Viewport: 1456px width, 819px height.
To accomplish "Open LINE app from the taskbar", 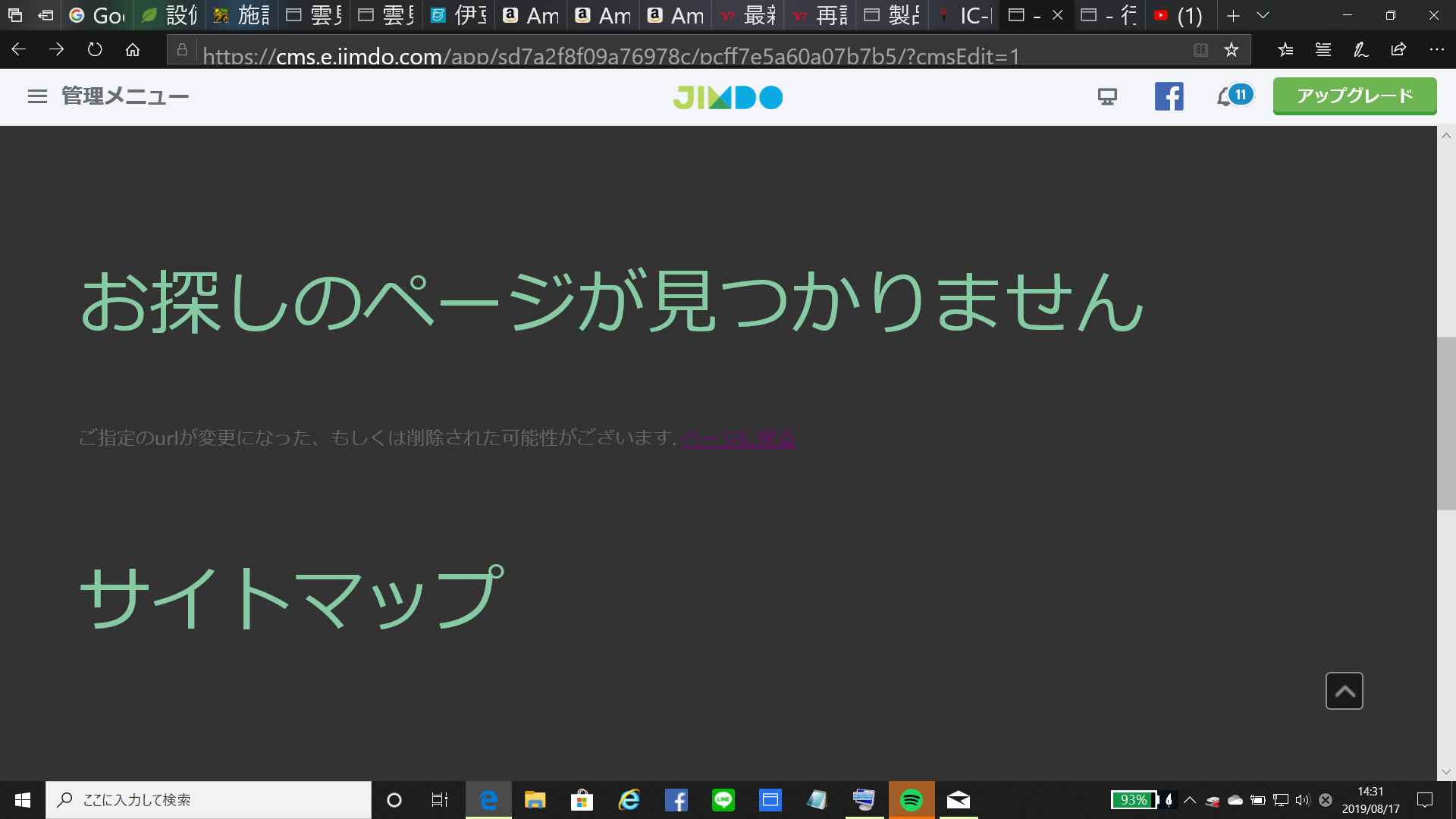I will tap(723, 800).
